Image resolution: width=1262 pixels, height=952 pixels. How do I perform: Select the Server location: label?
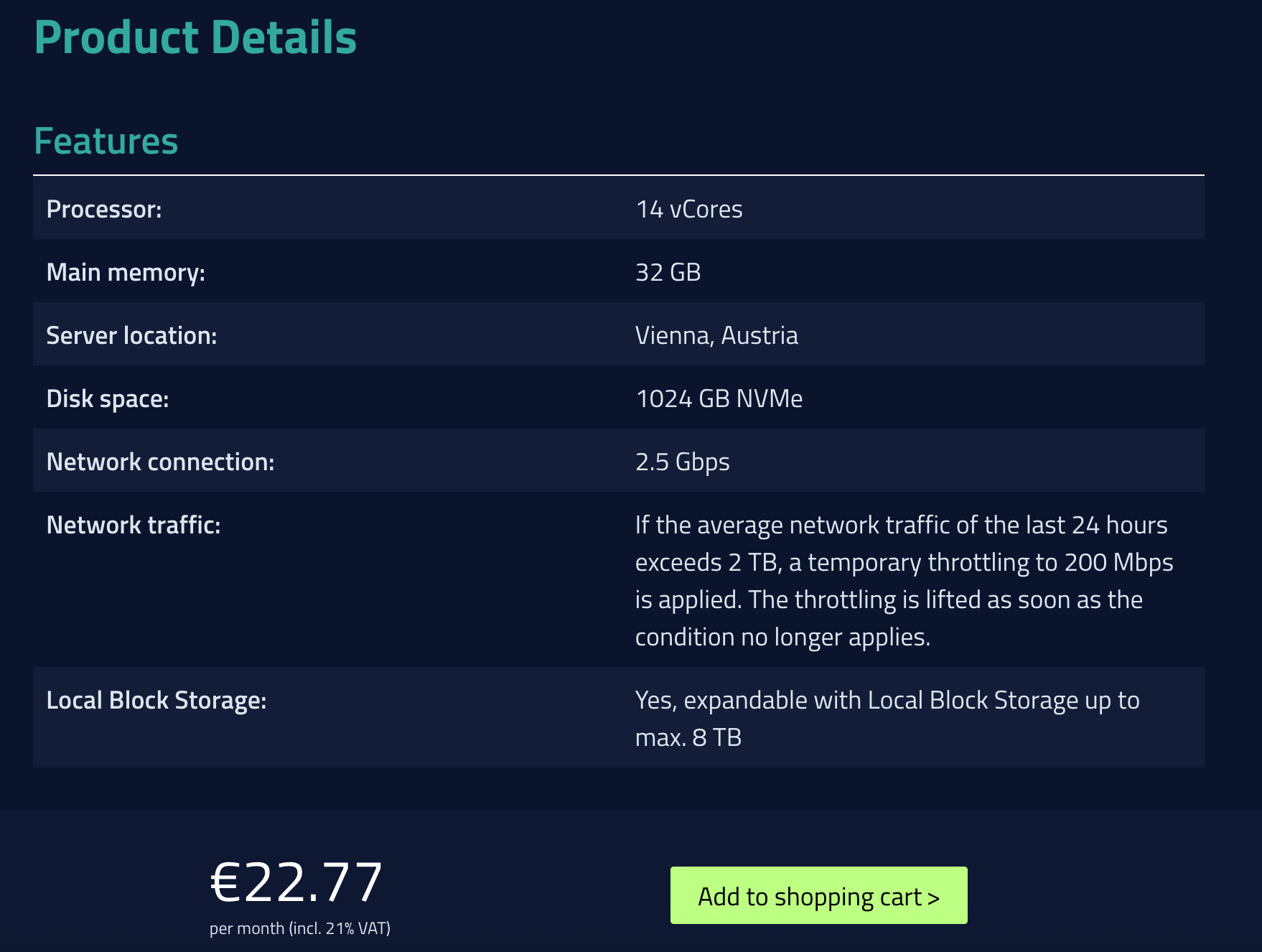pyautogui.click(x=131, y=335)
